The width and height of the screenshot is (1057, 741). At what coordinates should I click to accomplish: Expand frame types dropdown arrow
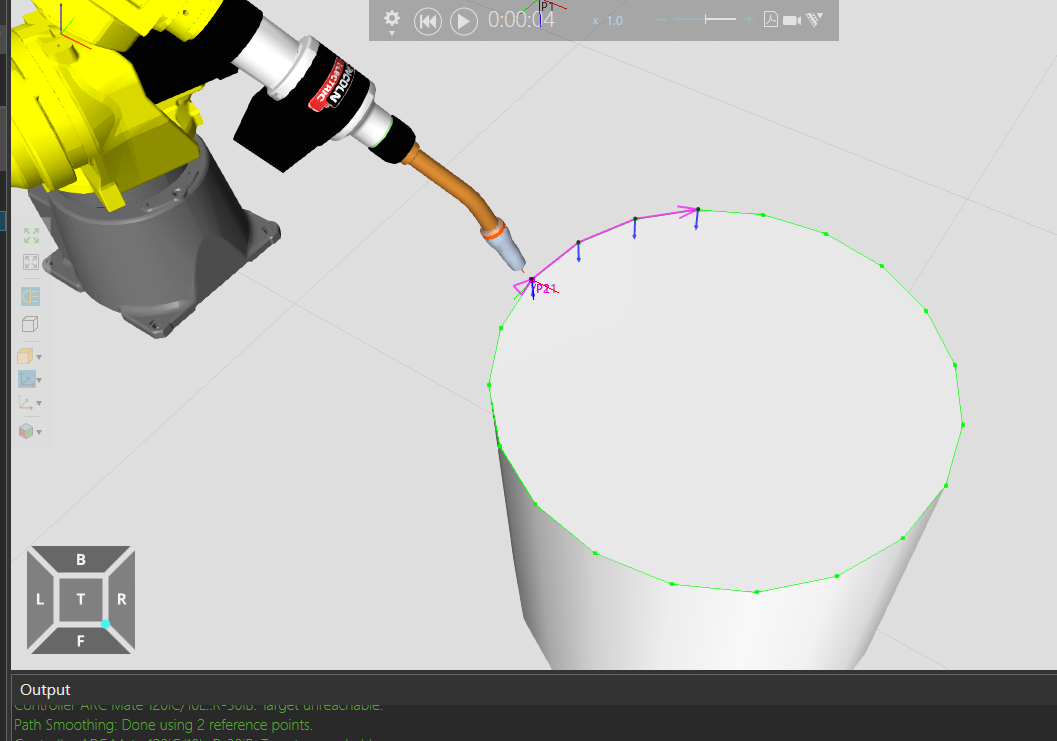point(39,380)
